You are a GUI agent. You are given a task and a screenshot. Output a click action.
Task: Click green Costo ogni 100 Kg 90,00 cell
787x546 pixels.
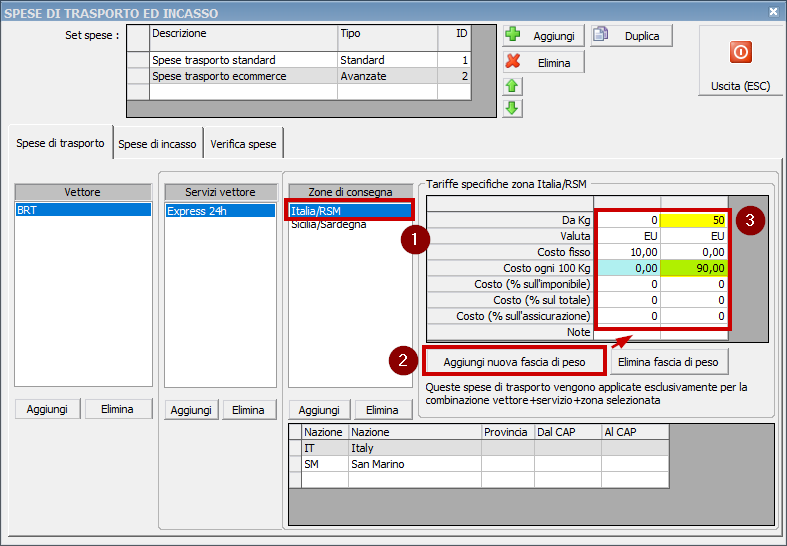tap(694, 268)
